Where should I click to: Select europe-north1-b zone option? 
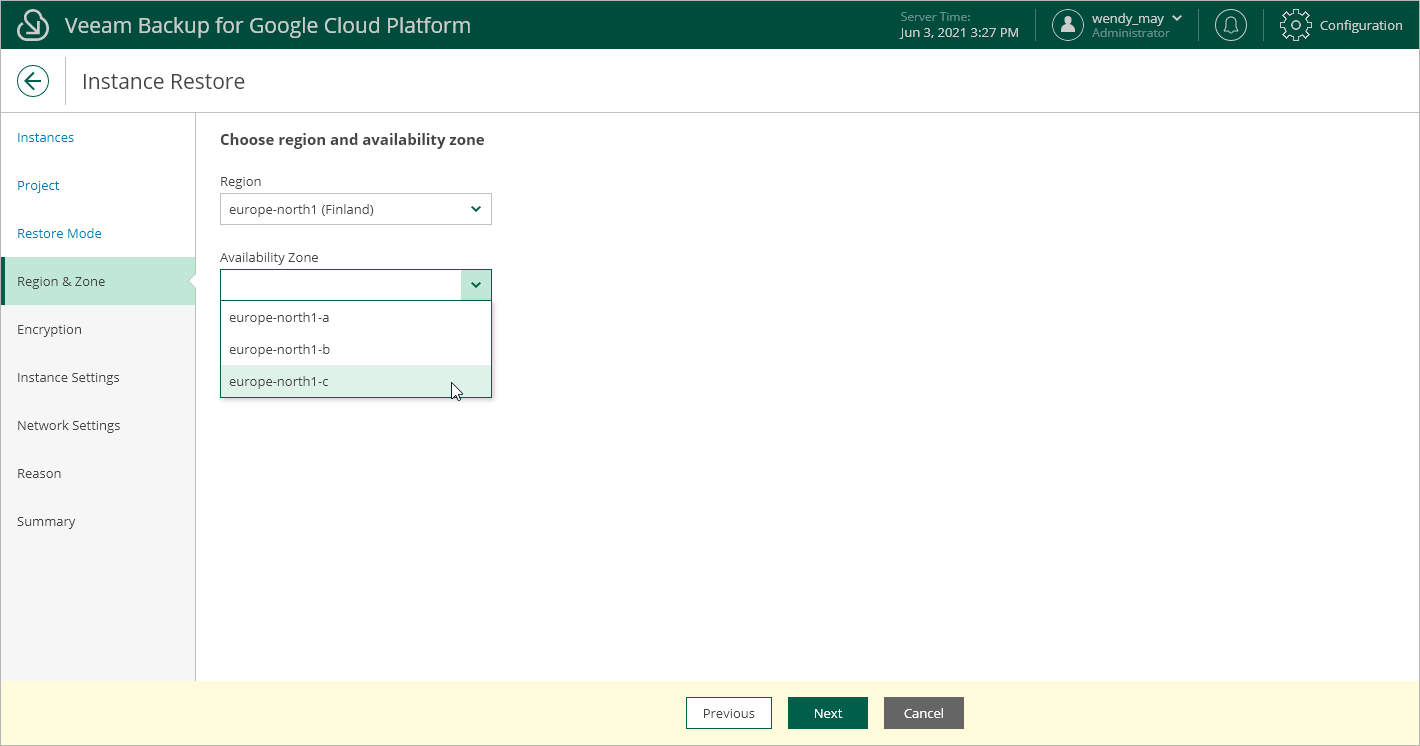(356, 349)
